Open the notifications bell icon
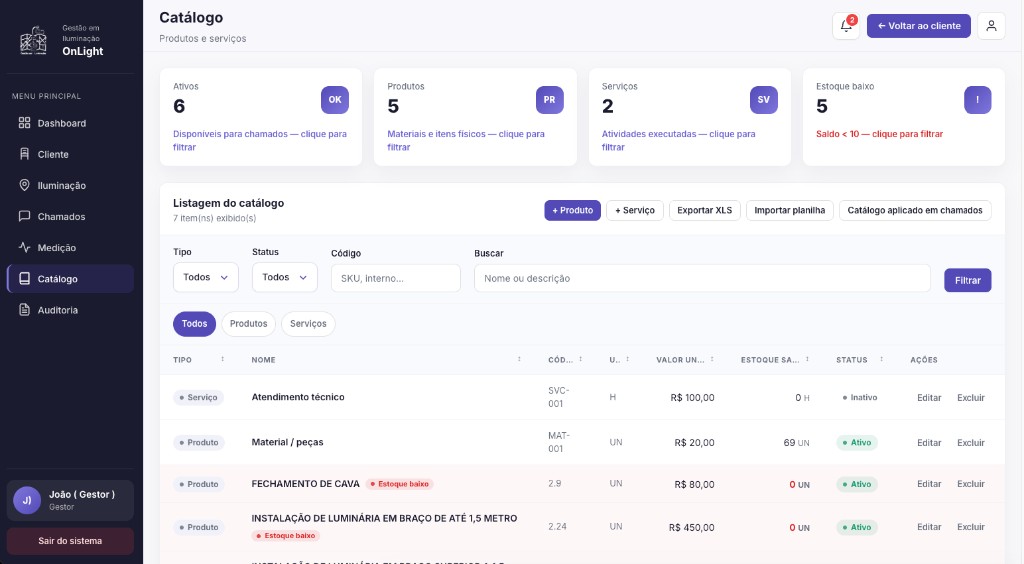The height and width of the screenshot is (564, 1024). [x=846, y=26]
